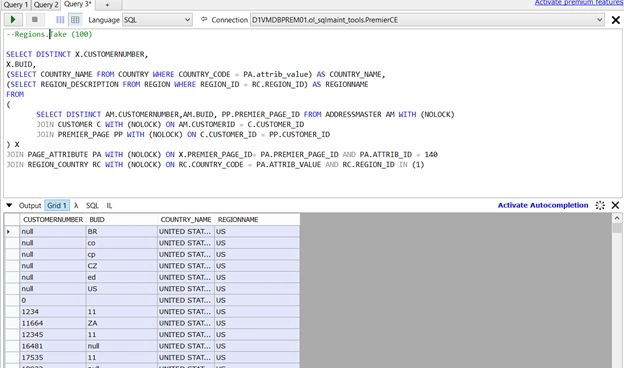Image resolution: width=624 pixels, height=368 pixels.
Task: Click the 'SELECT DISTINCT X.CUSTOMERNUMBER,' line in editor
Action: (77, 54)
